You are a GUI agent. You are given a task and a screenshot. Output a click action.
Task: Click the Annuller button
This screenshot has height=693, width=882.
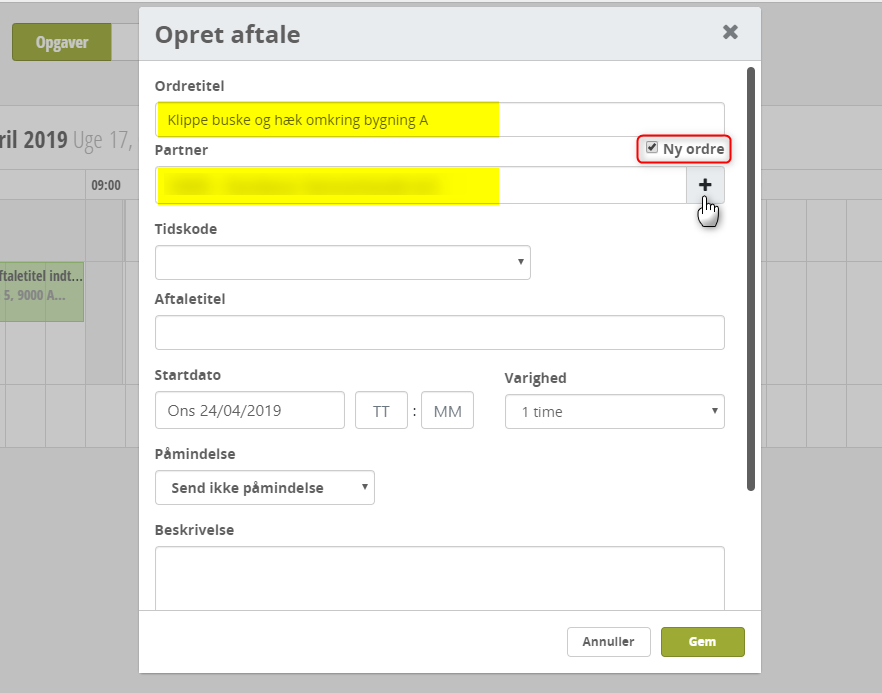coord(608,641)
